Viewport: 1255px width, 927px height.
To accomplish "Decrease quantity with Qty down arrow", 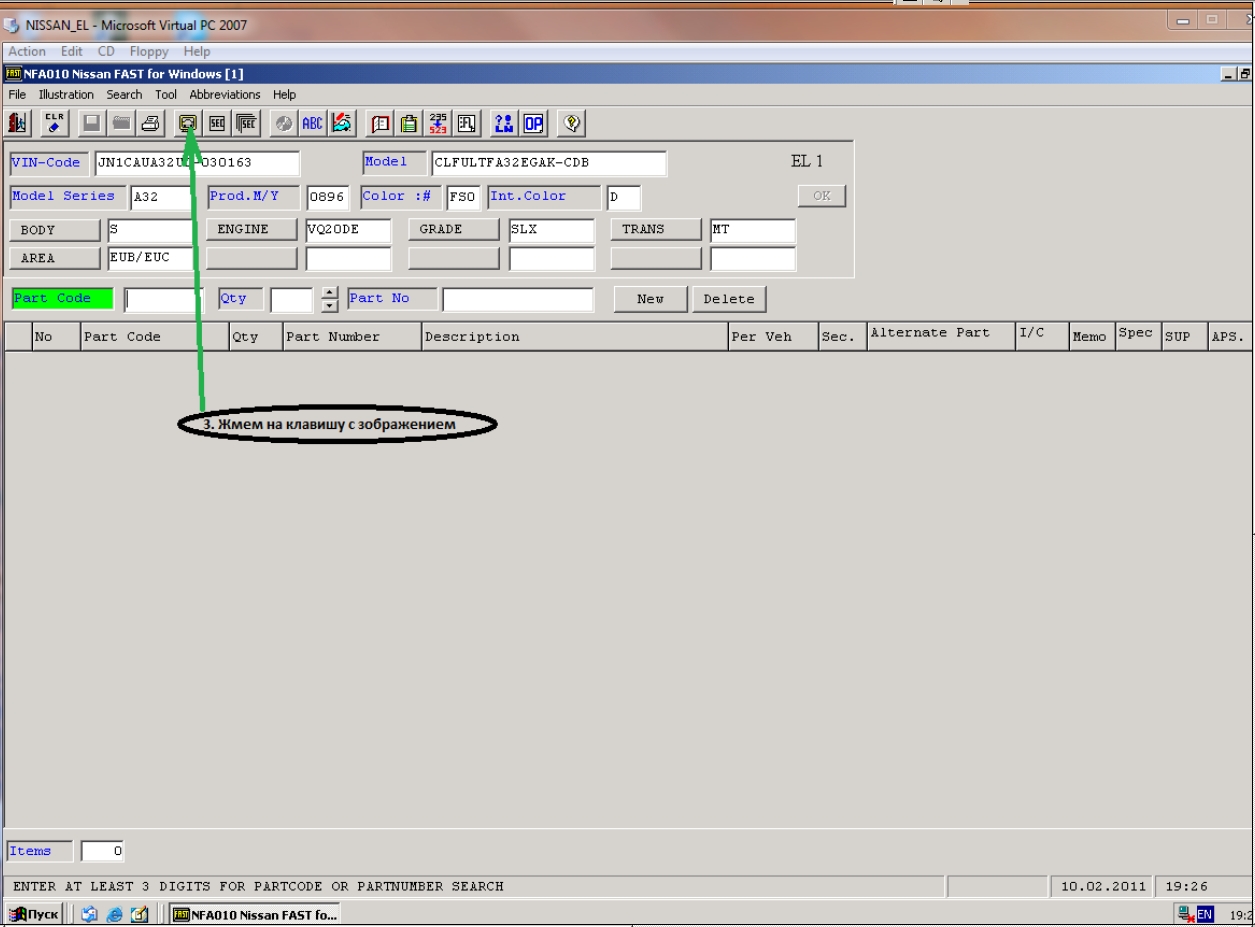I will click(330, 306).
